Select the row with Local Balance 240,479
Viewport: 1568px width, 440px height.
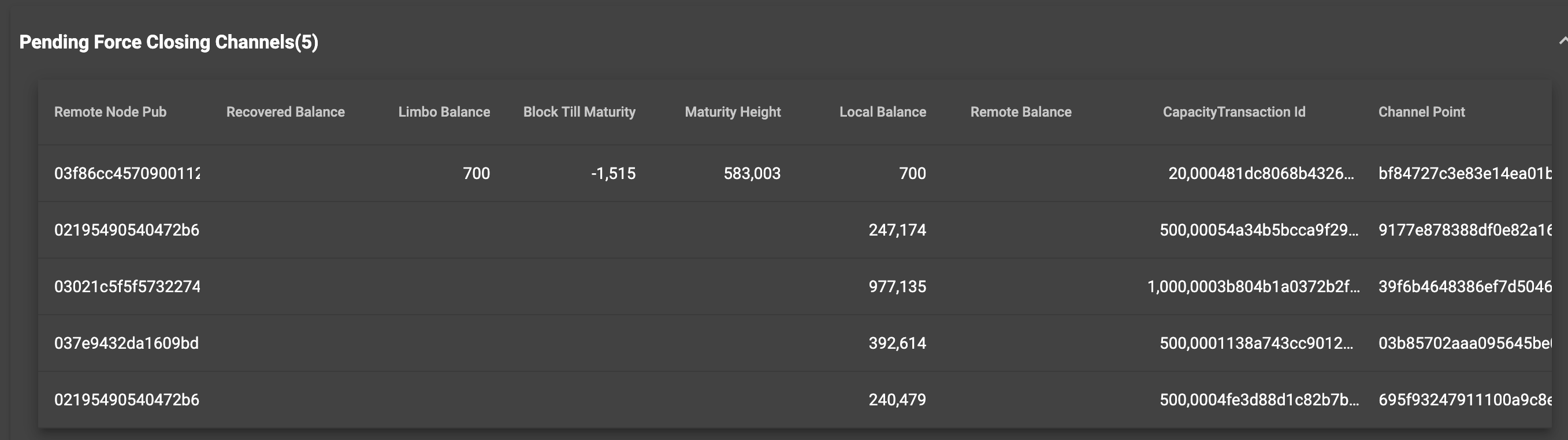click(897, 399)
